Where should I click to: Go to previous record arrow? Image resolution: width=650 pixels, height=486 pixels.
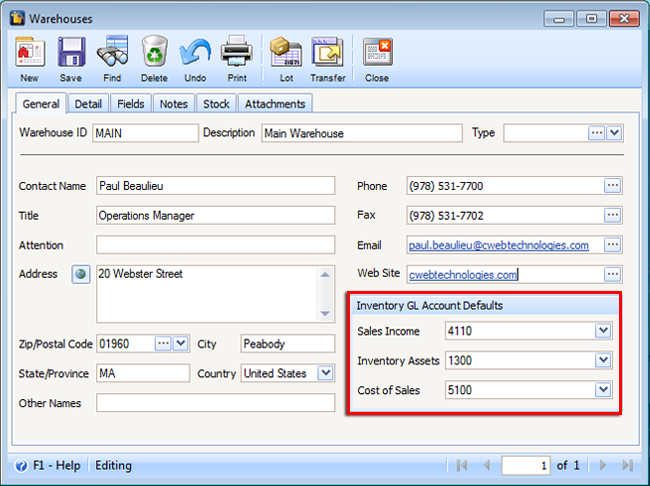[x=487, y=465]
